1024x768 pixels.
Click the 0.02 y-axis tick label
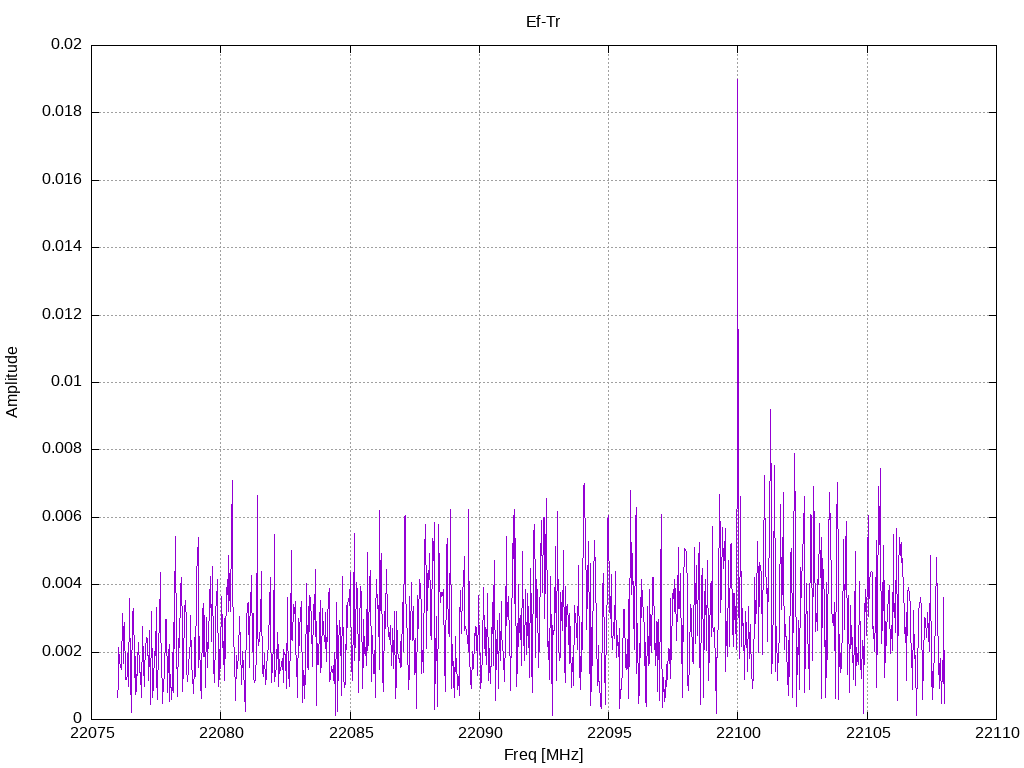pyautogui.click(x=66, y=45)
